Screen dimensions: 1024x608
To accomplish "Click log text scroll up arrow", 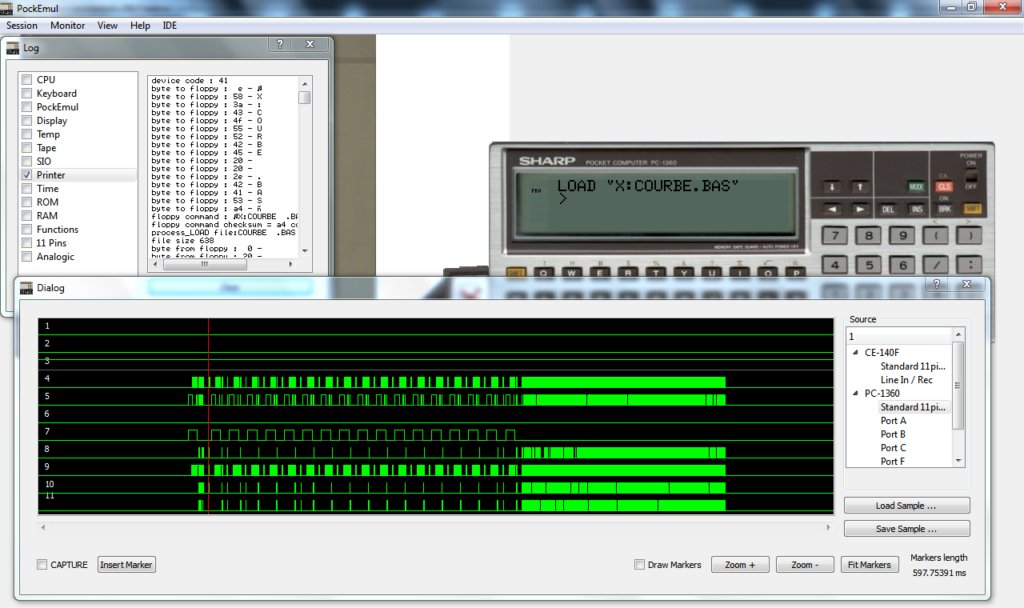I will pyautogui.click(x=304, y=84).
